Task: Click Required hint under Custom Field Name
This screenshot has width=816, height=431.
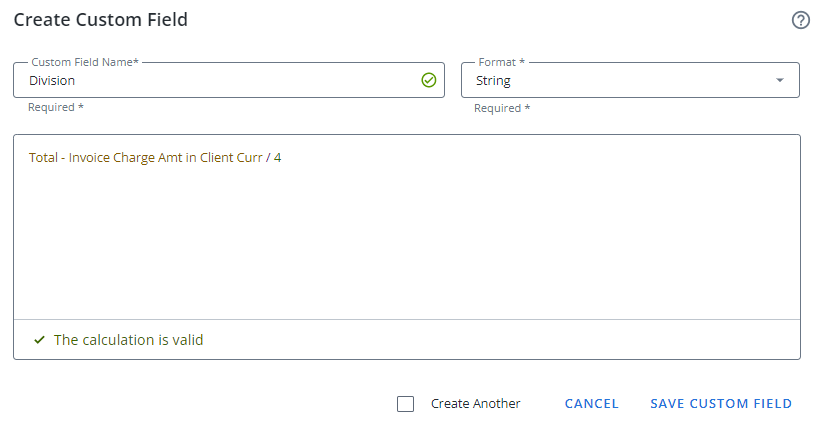Action: [56, 107]
